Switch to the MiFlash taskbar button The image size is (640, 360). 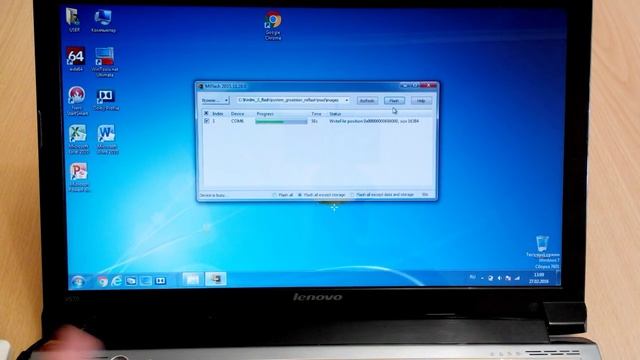pos(216,279)
